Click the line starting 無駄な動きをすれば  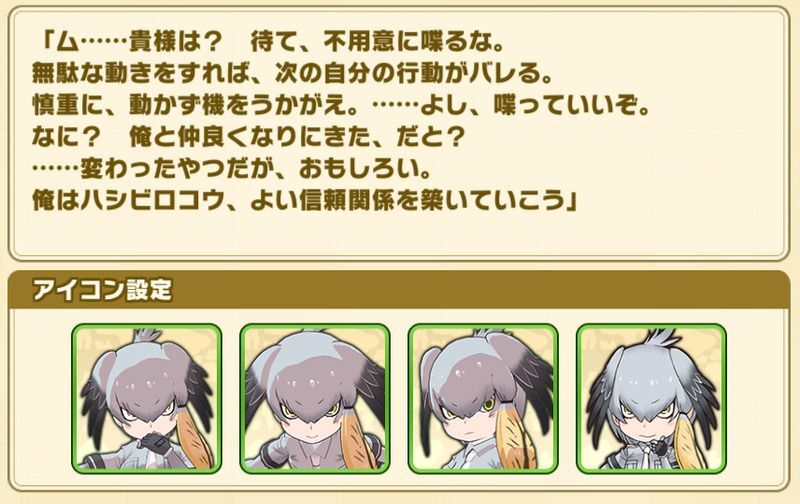tap(293, 74)
